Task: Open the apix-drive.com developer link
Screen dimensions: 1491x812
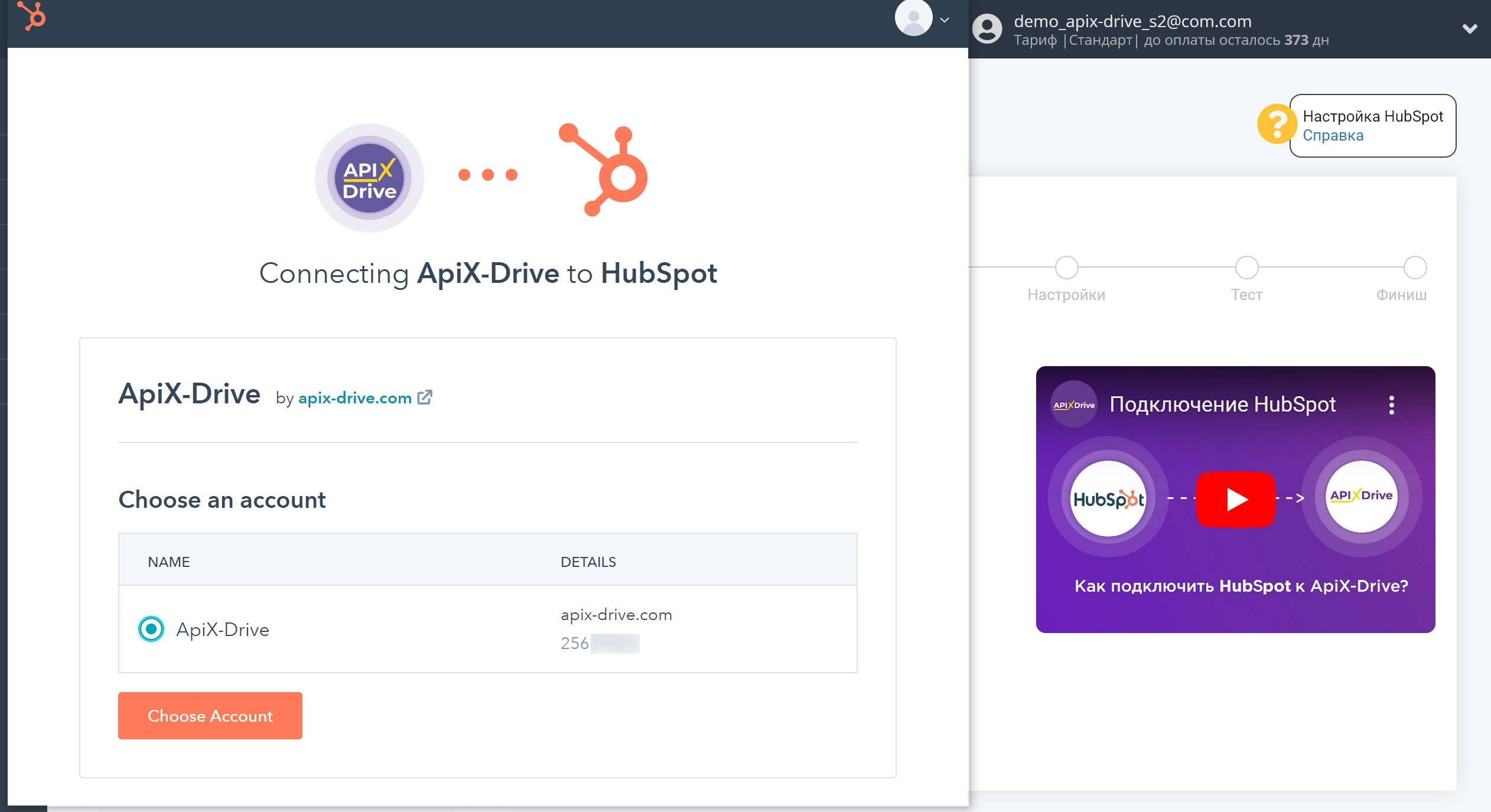Action: click(354, 398)
